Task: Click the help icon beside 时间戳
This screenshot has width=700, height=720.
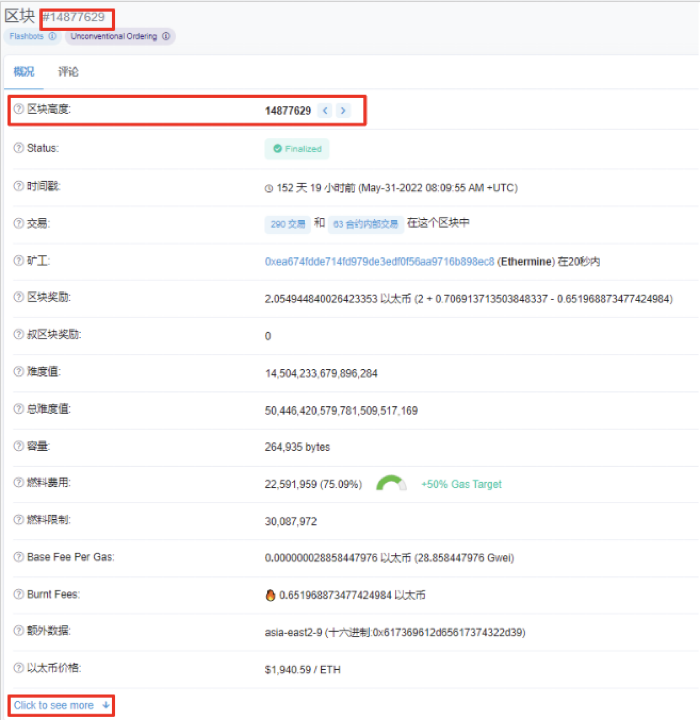Action: tap(18, 186)
